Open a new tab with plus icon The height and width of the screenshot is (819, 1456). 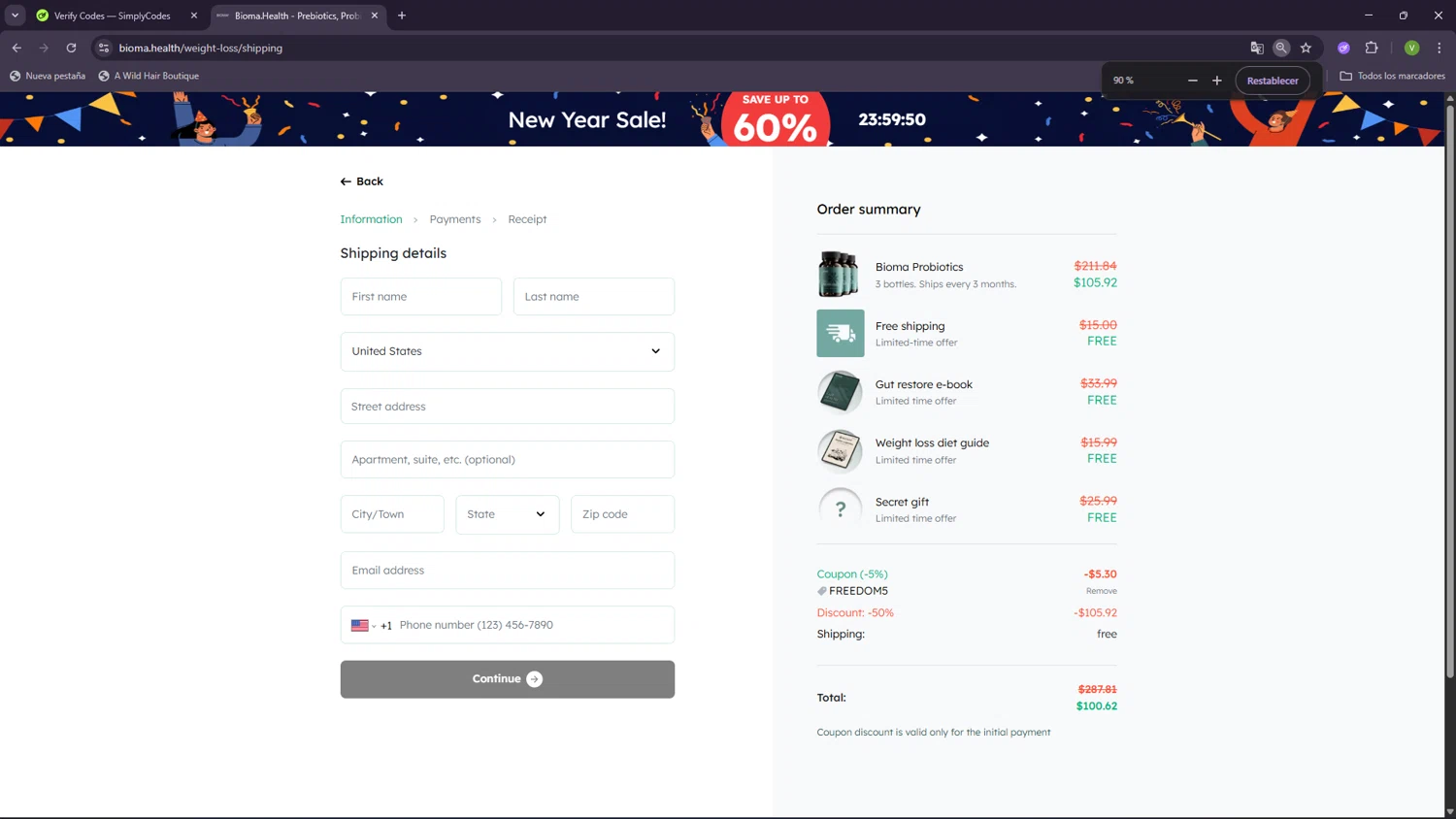(401, 16)
